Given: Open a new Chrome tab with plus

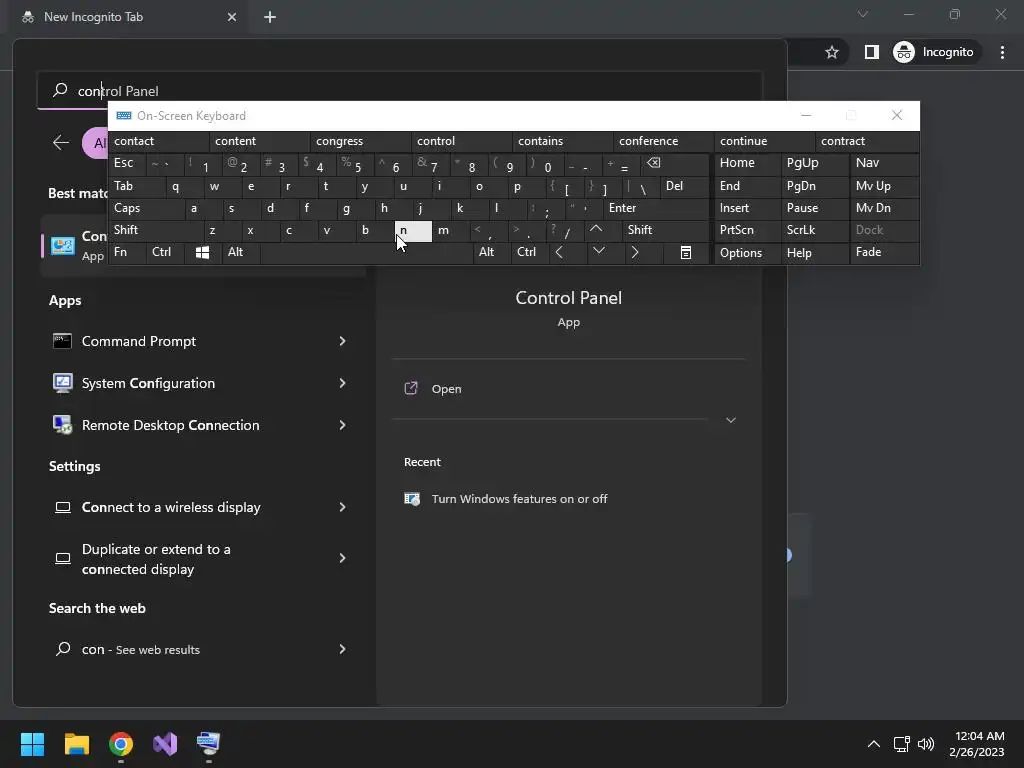Looking at the screenshot, I should click(x=270, y=17).
